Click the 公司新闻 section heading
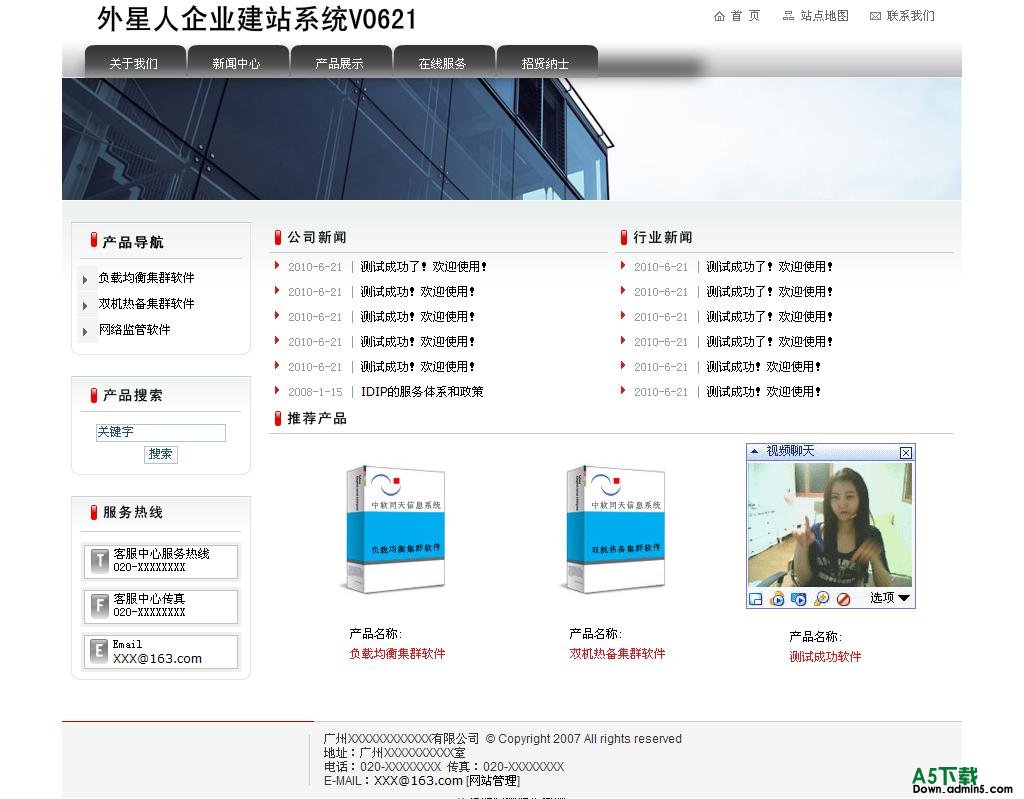Viewport: 1024px width, 799px height. tap(317, 237)
